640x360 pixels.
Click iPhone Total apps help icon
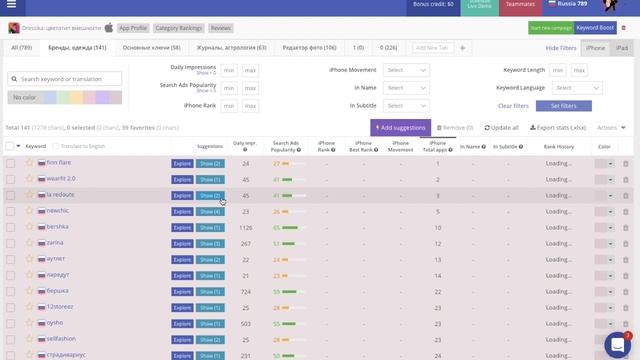tap(450, 150)
